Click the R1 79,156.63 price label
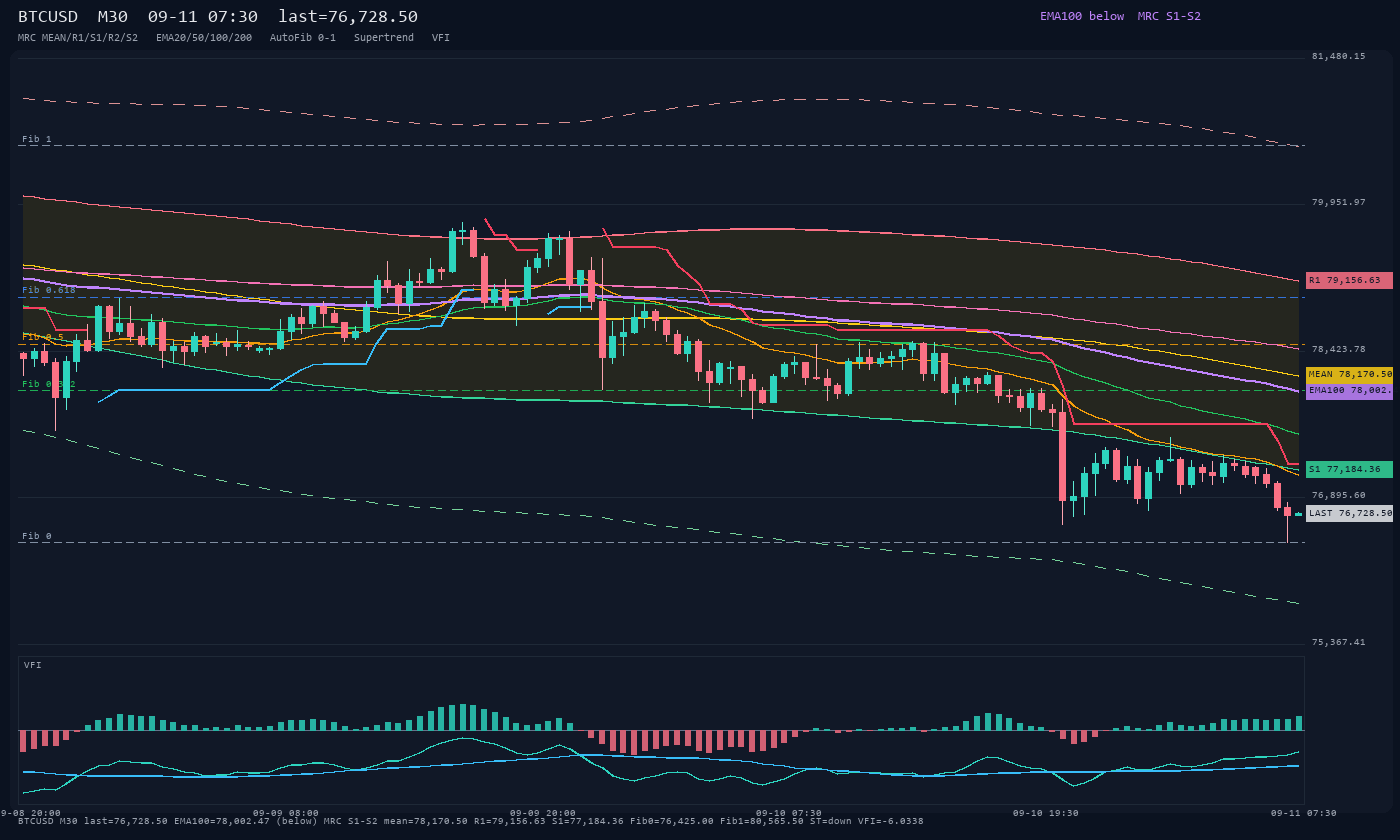Screen dimensions: 1400x840 click(x=1349, y=280)
